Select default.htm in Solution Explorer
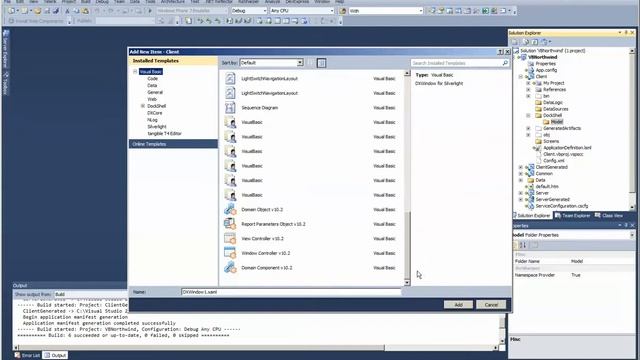The width and height of the screenshot is (640, 360). pyautogui.click(x=547, y=187)
